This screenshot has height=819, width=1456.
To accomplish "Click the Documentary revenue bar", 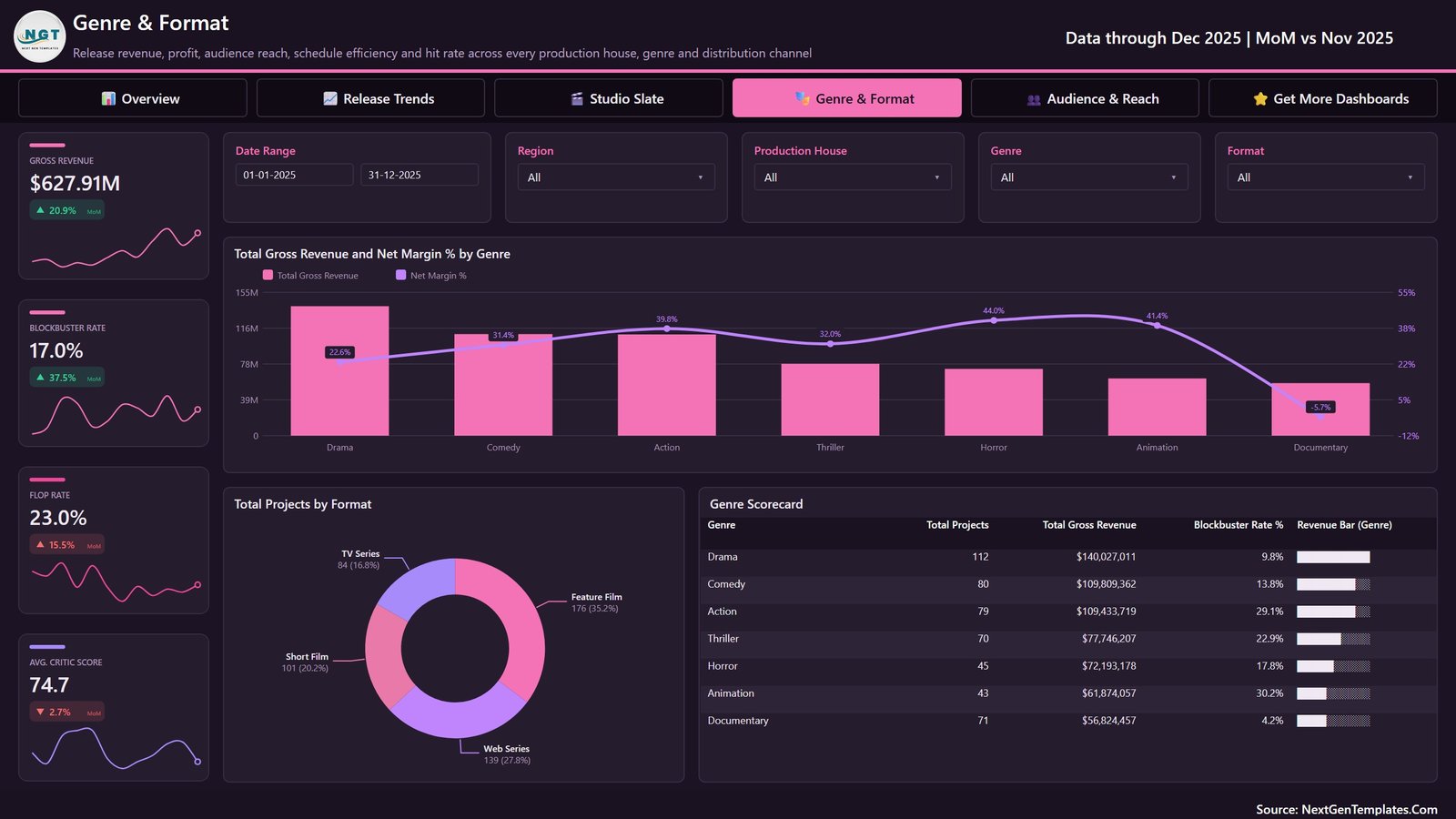I will 1320,409.
